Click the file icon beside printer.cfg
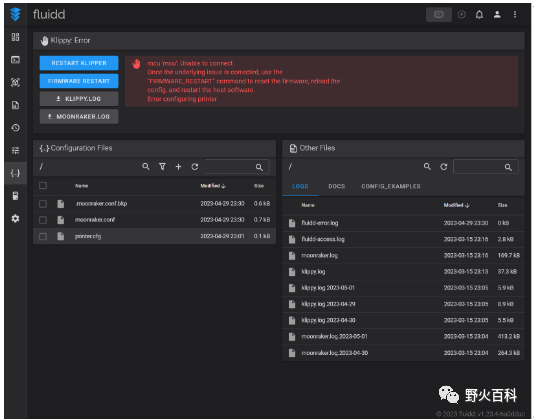The height and width of the screenshot is (419, 534). [x=61, y=236]
